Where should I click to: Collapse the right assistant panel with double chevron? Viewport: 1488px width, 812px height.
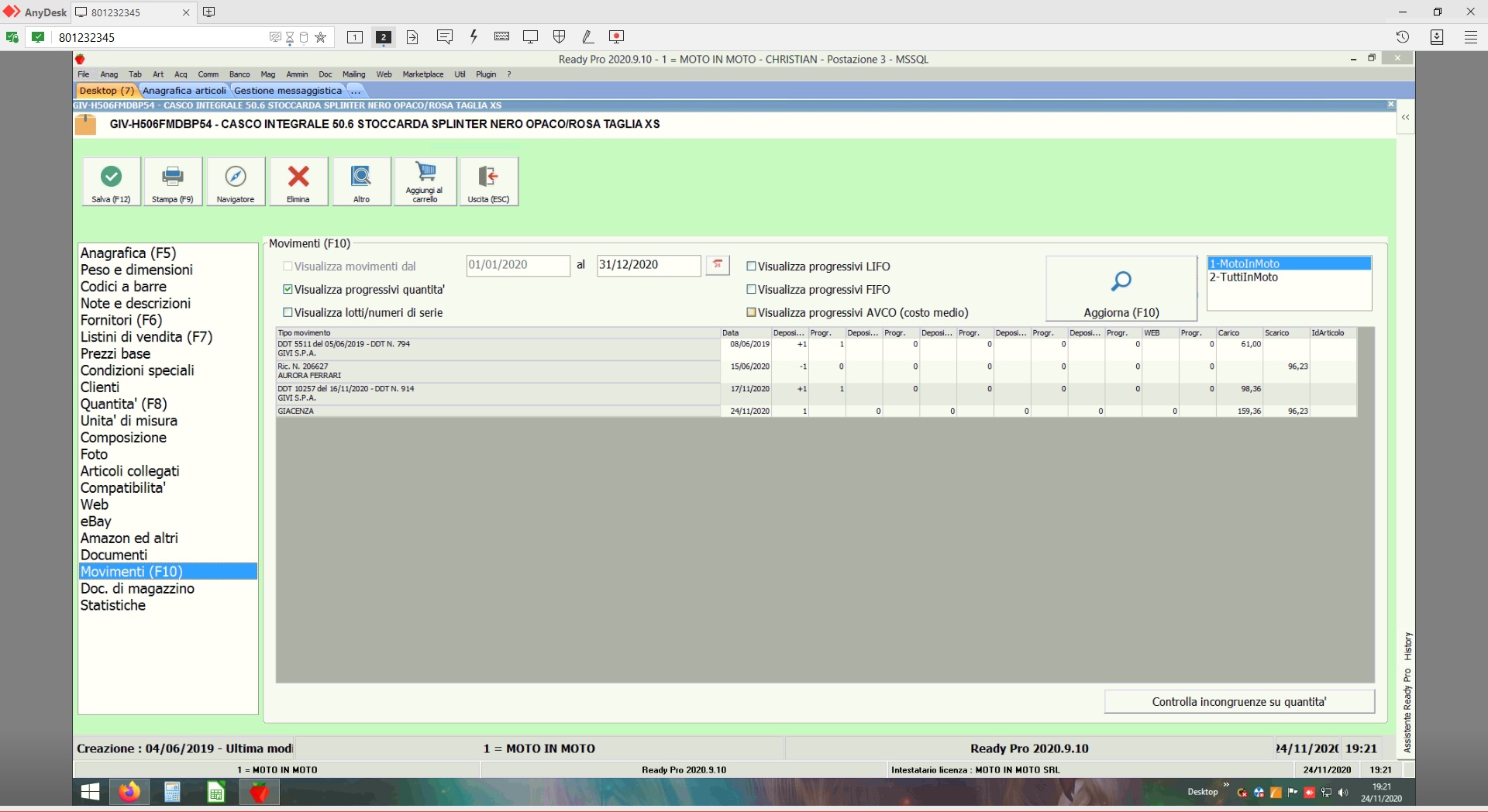[1405, 118]
